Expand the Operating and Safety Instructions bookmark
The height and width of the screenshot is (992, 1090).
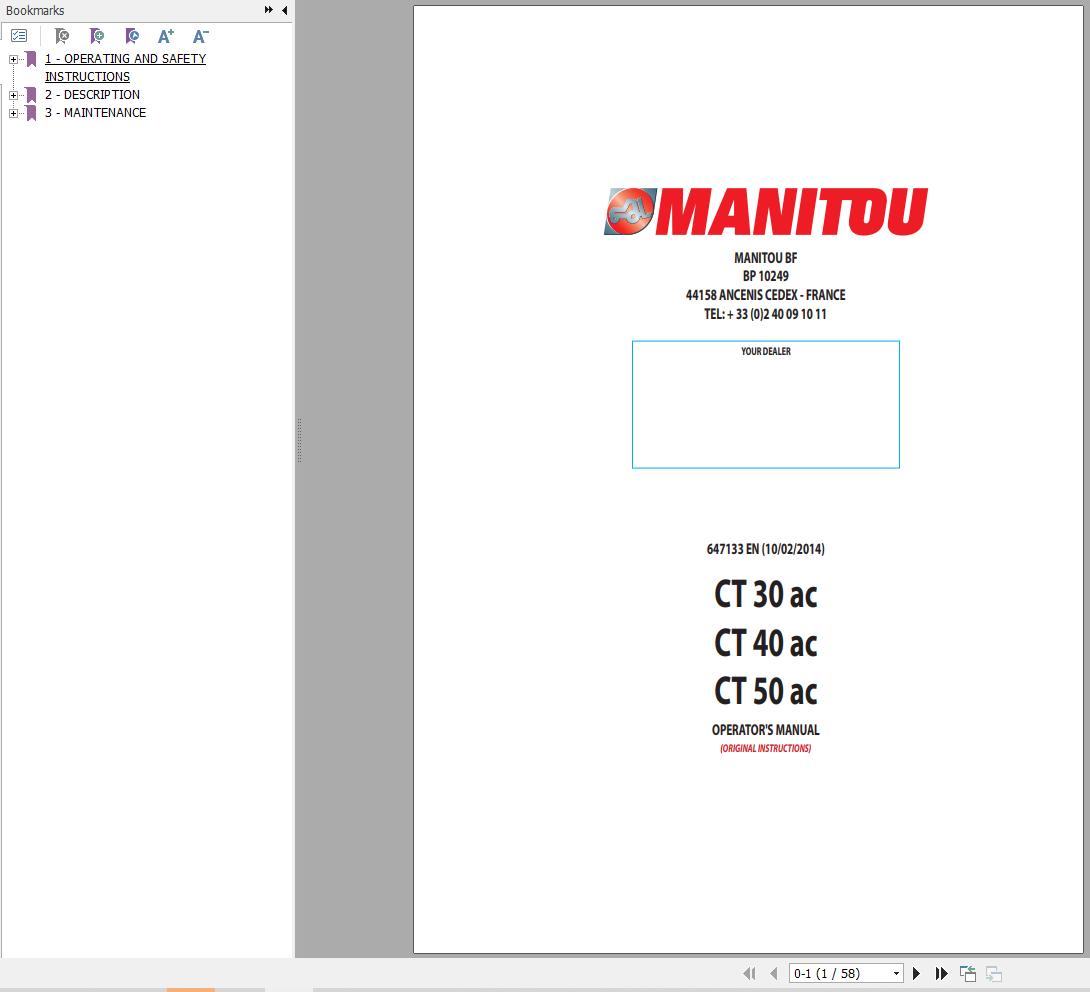coord(13,59)
